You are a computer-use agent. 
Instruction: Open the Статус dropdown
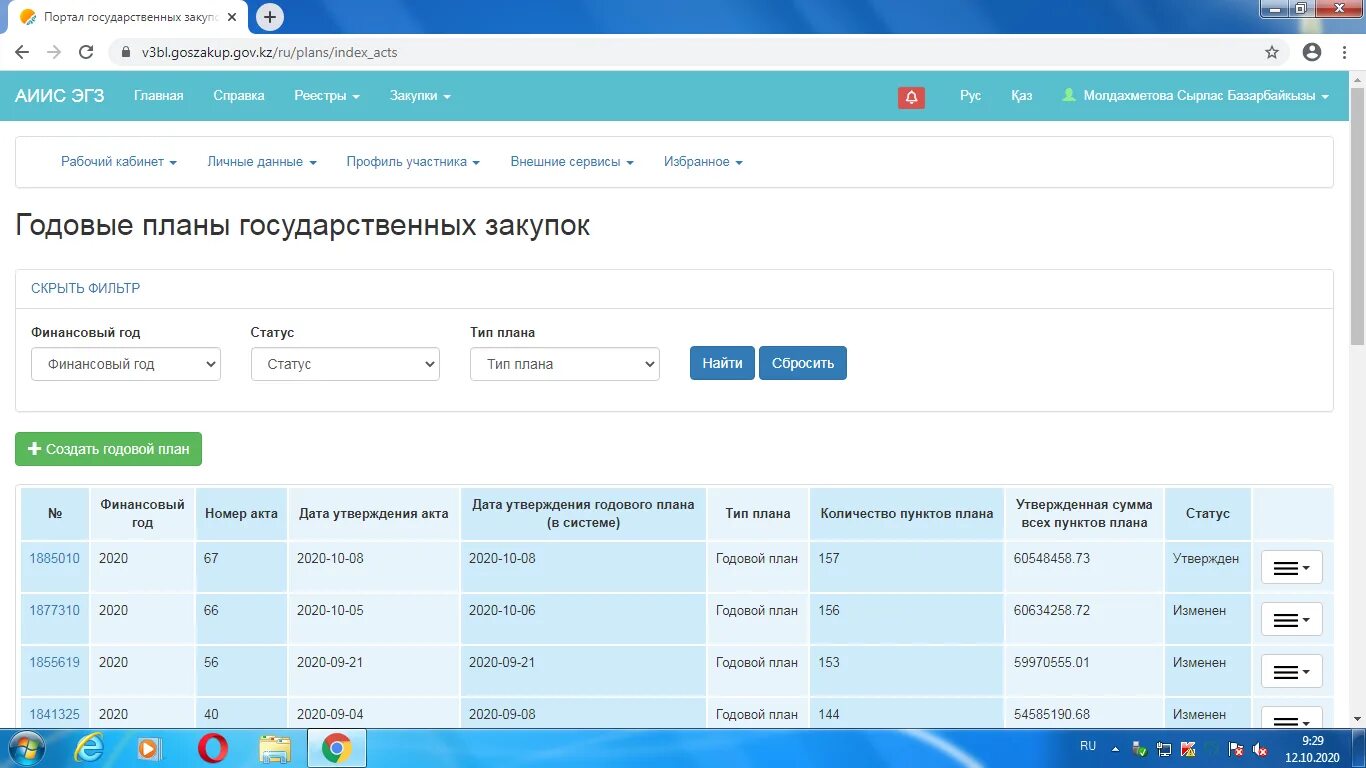click(345, 364)
